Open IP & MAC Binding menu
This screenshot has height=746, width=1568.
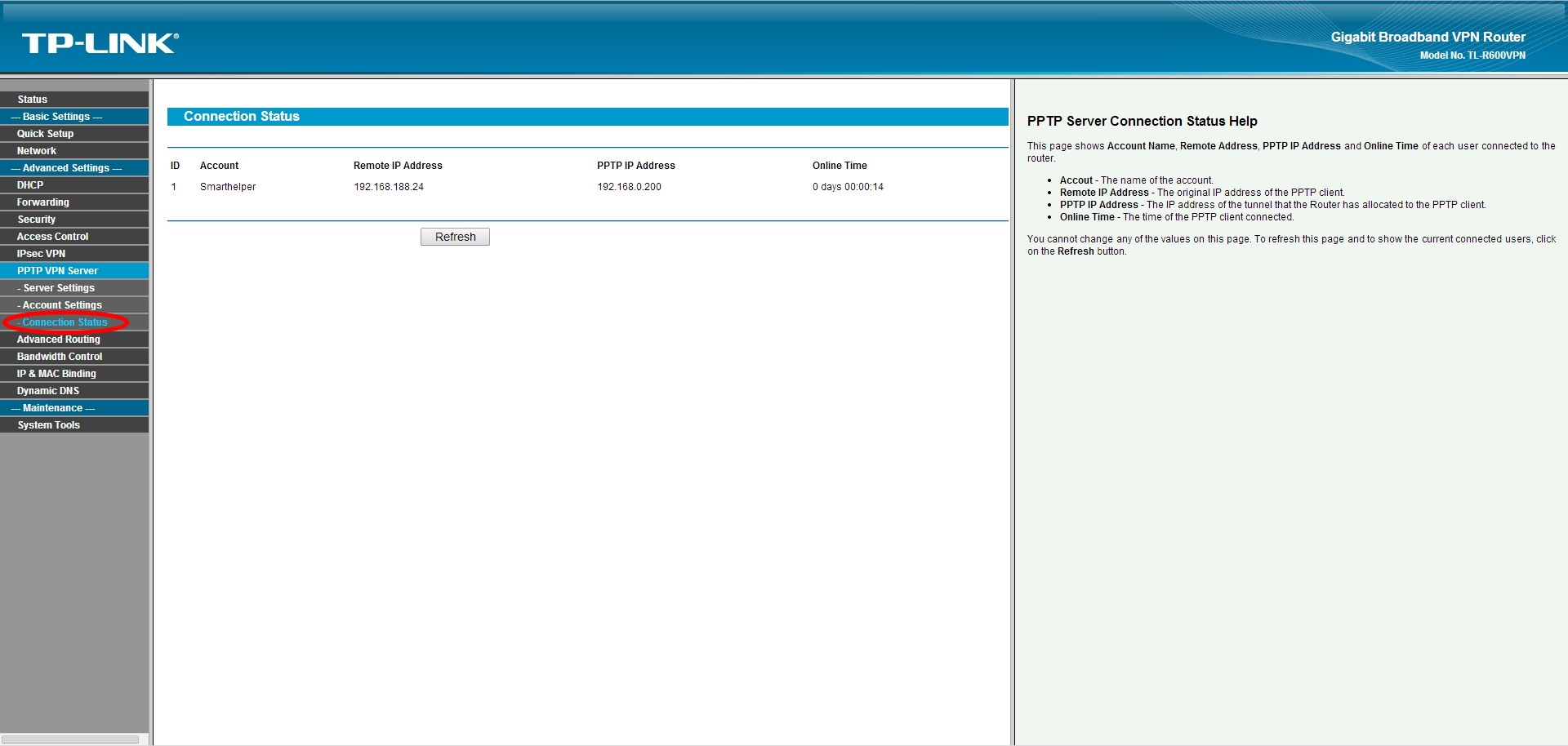coord(74,374)
